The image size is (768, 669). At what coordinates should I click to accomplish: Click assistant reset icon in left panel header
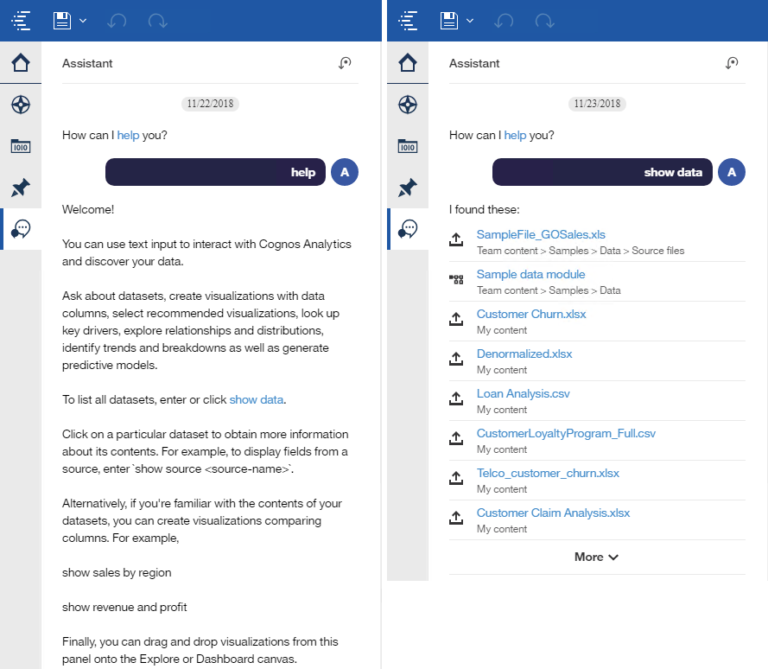(x=345, y=63)
